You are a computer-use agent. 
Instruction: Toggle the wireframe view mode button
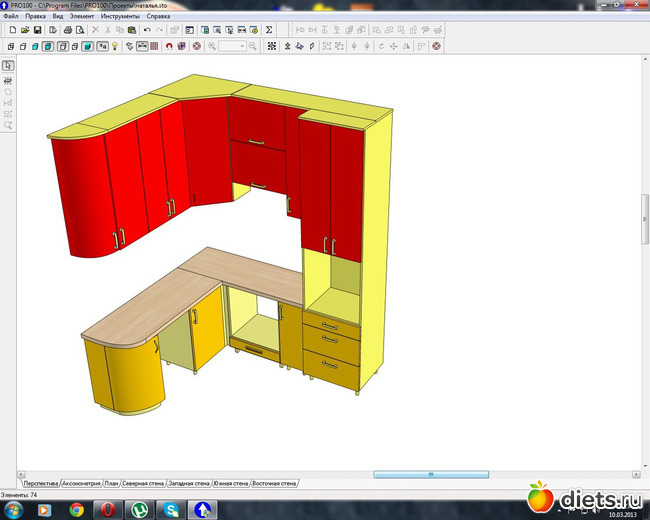tap(10, 46)
